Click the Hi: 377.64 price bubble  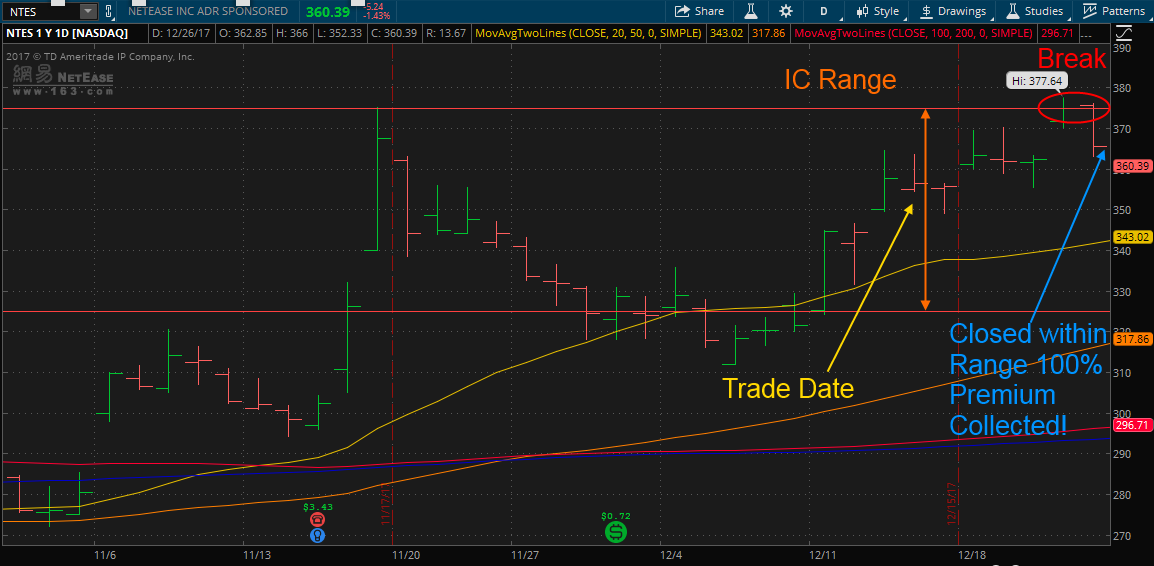tap(1037, 81)
